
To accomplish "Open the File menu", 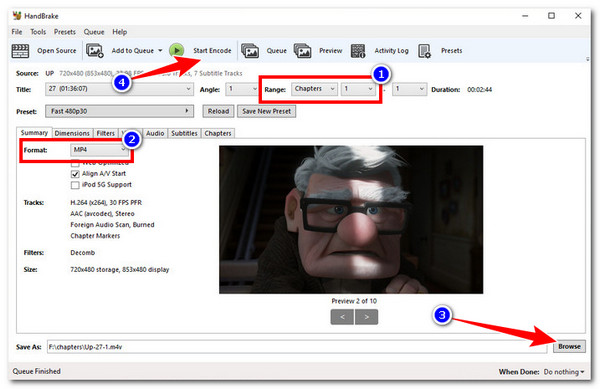I will coord(17,32).
